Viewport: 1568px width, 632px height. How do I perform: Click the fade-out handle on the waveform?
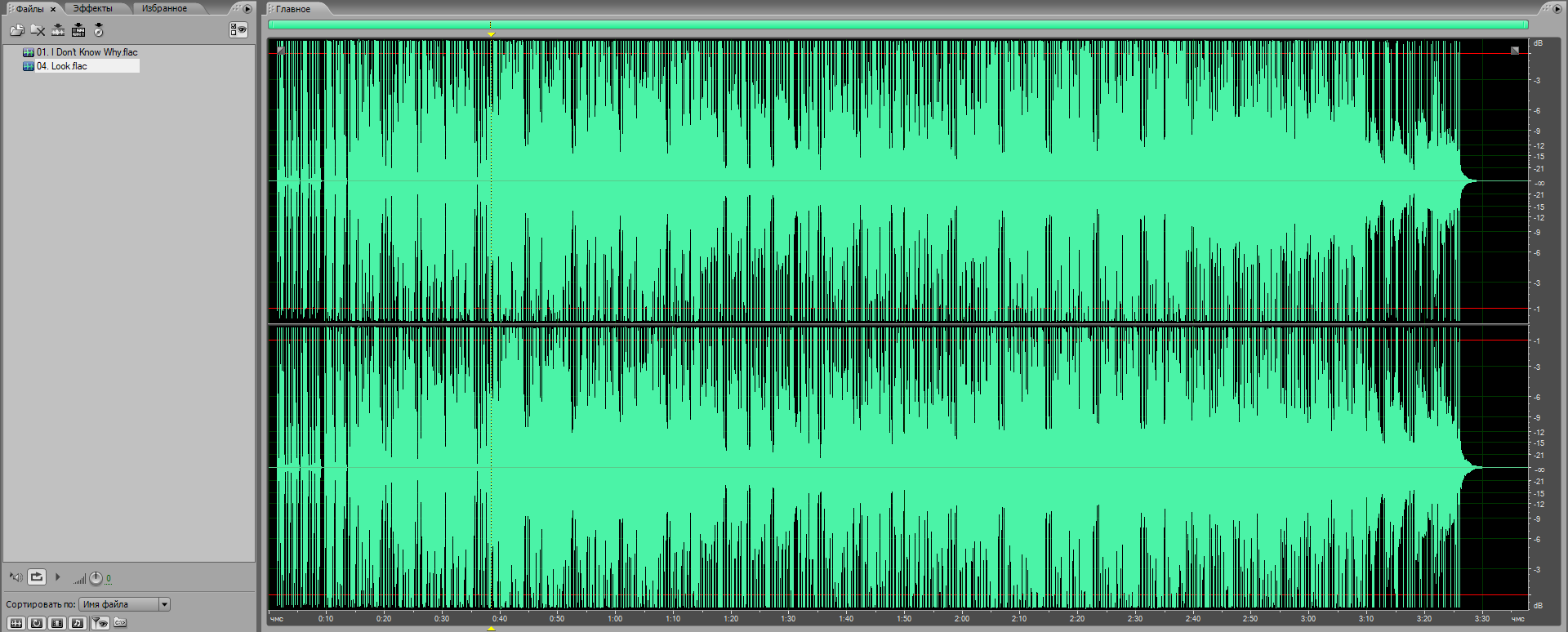click(1514, 51)
